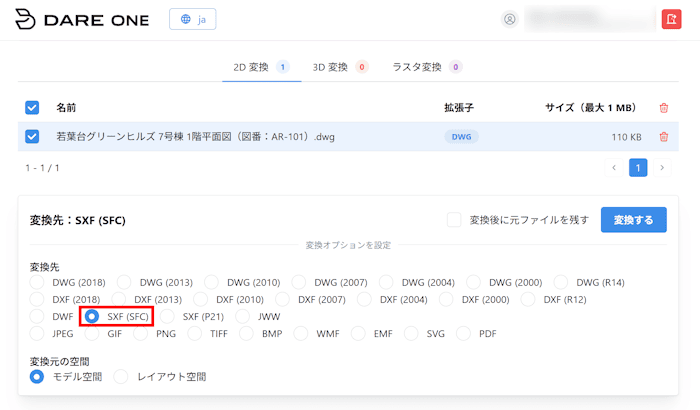The image size is (700, 410).
Task: Select DWG (2018) output format
Action: pyautogui.click(x=37, y=282)
